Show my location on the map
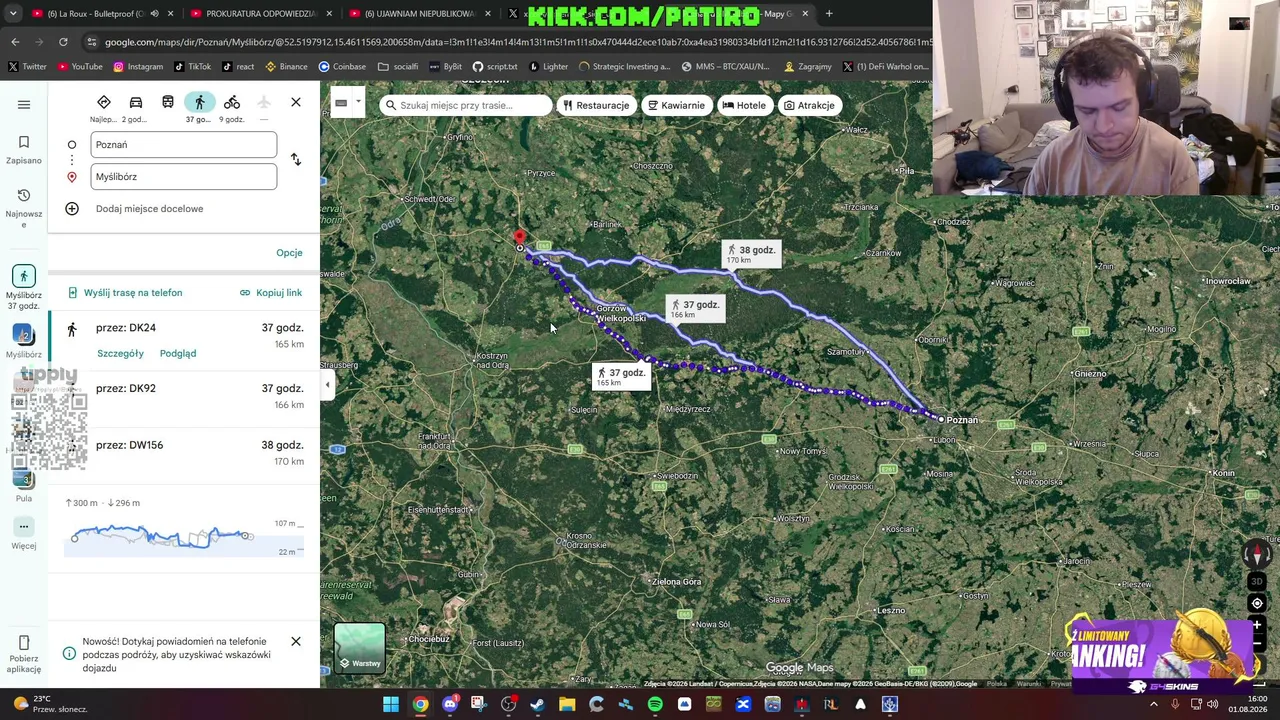 1257,603
